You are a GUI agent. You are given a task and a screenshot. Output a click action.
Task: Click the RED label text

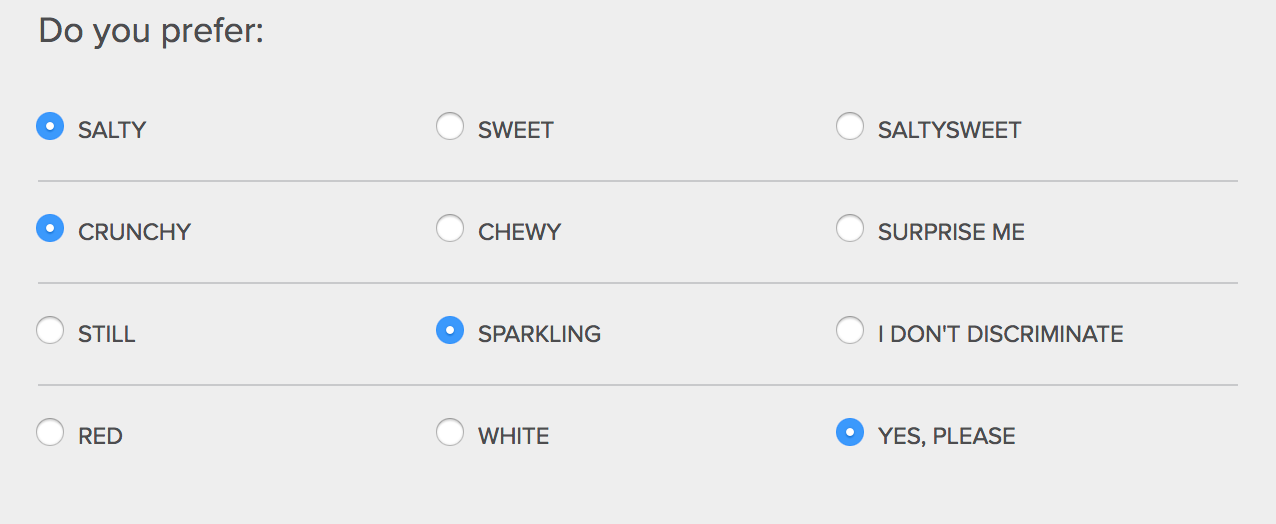100,436
